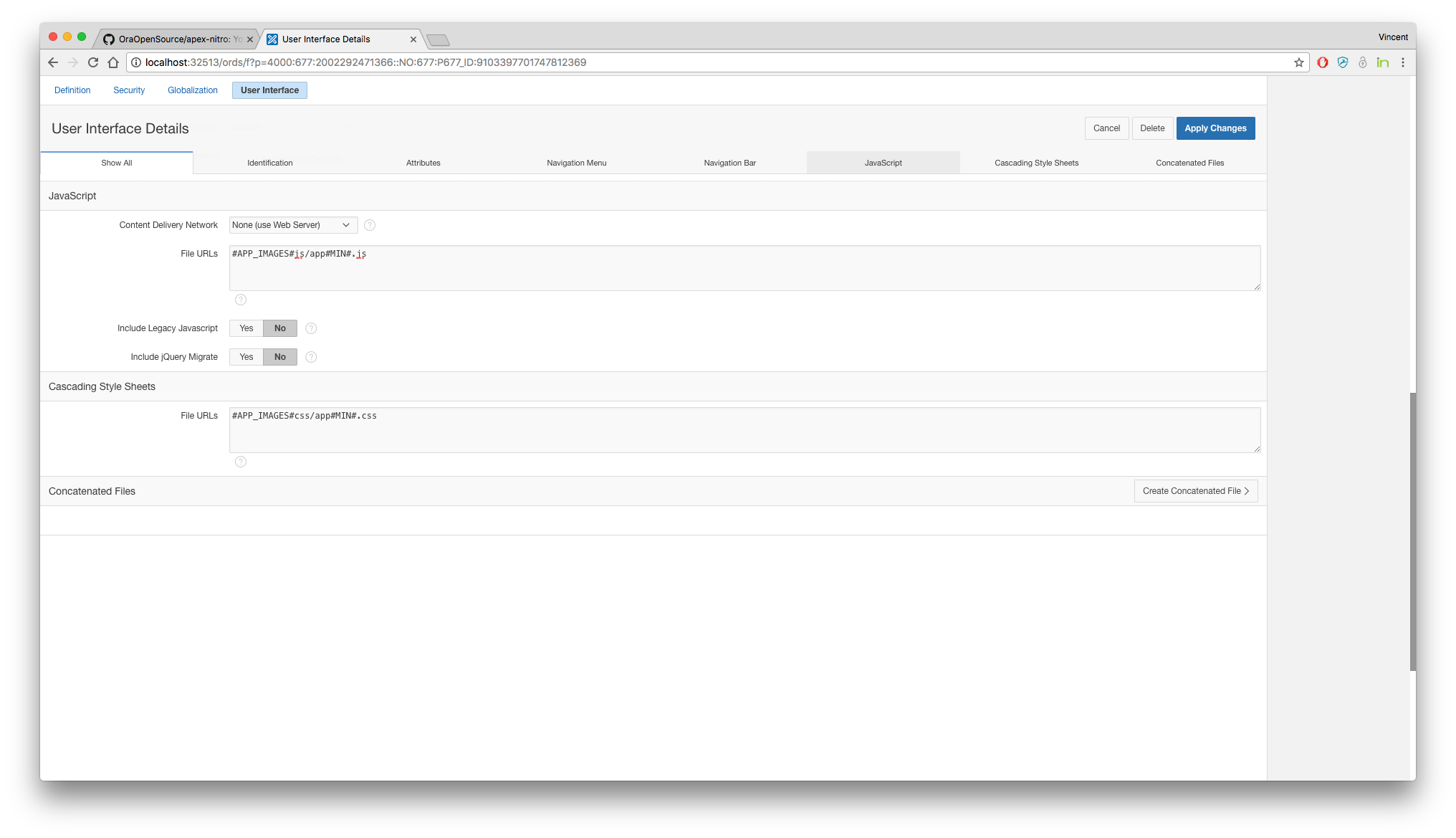Click help icon below JavaScript File URLs
This screenshot has height=838, width=1456.
241,300
